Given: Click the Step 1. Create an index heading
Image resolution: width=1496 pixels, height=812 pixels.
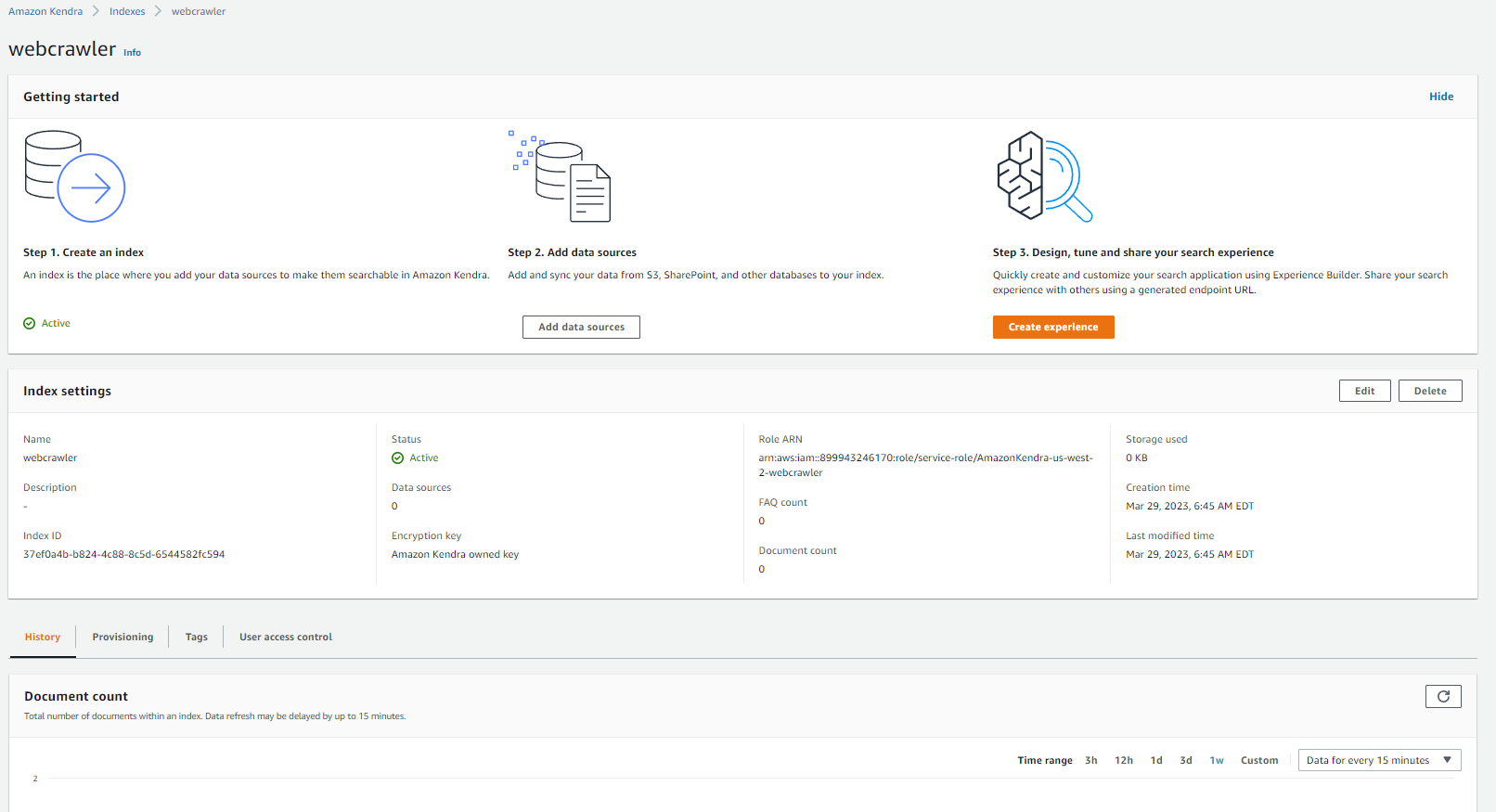Looking at the screenshot, I should (x=84, y=252).
